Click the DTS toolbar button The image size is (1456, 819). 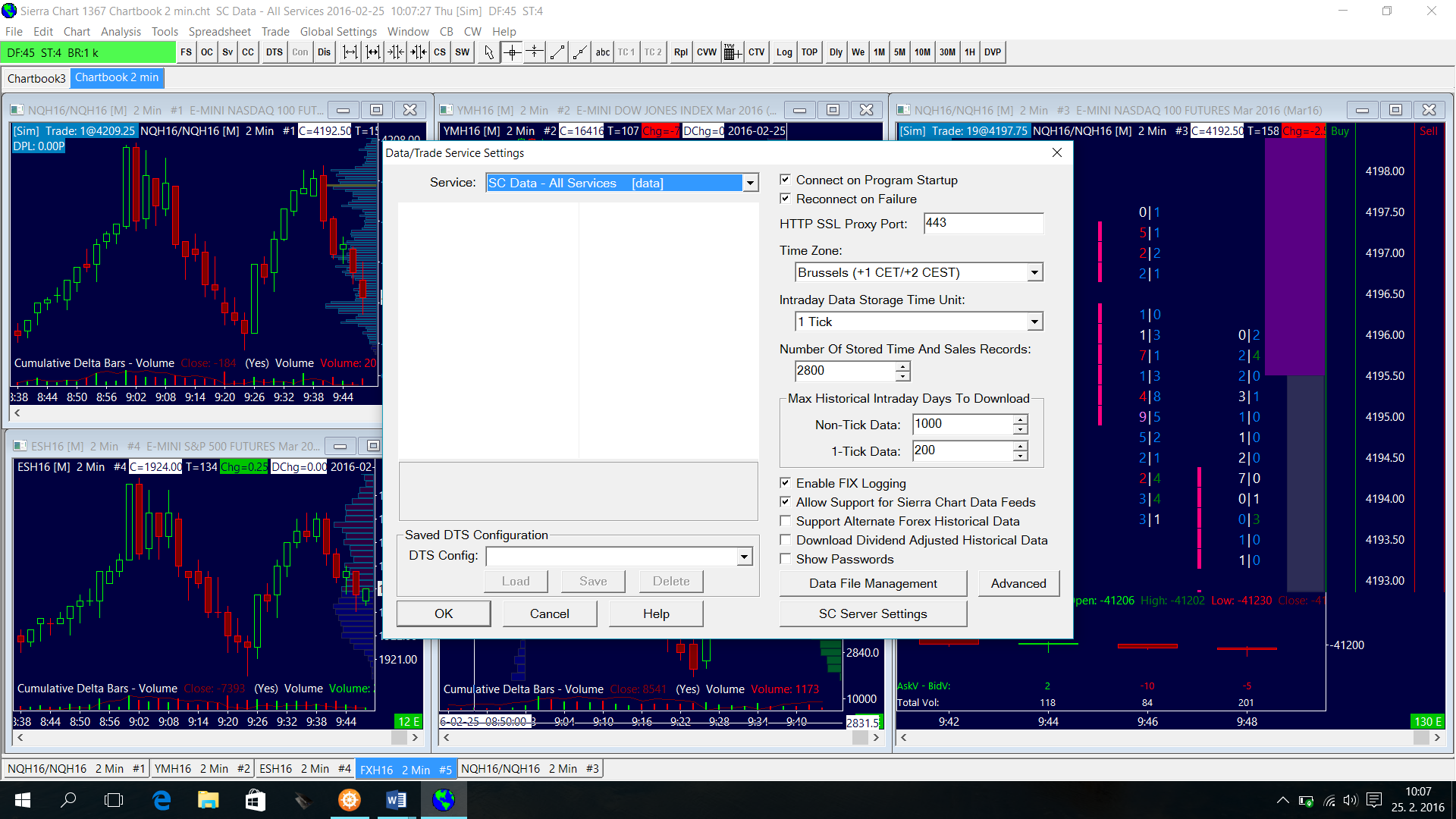(274, 52)
